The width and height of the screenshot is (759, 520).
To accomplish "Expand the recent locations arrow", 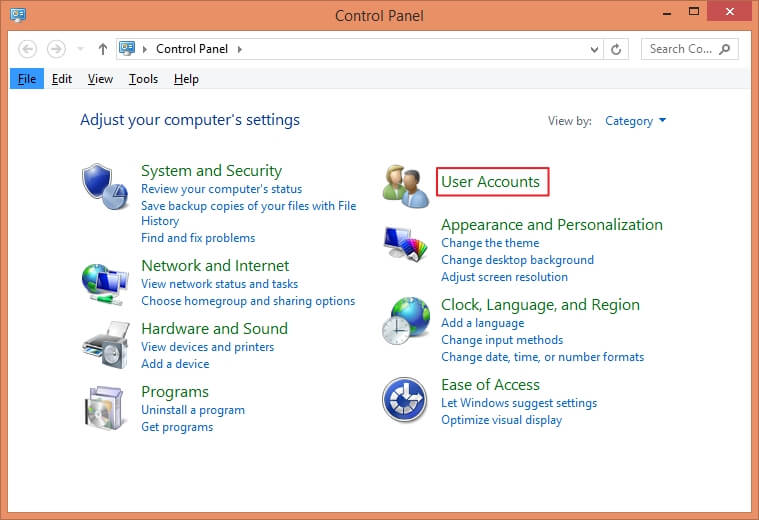I will pos(80,49).
